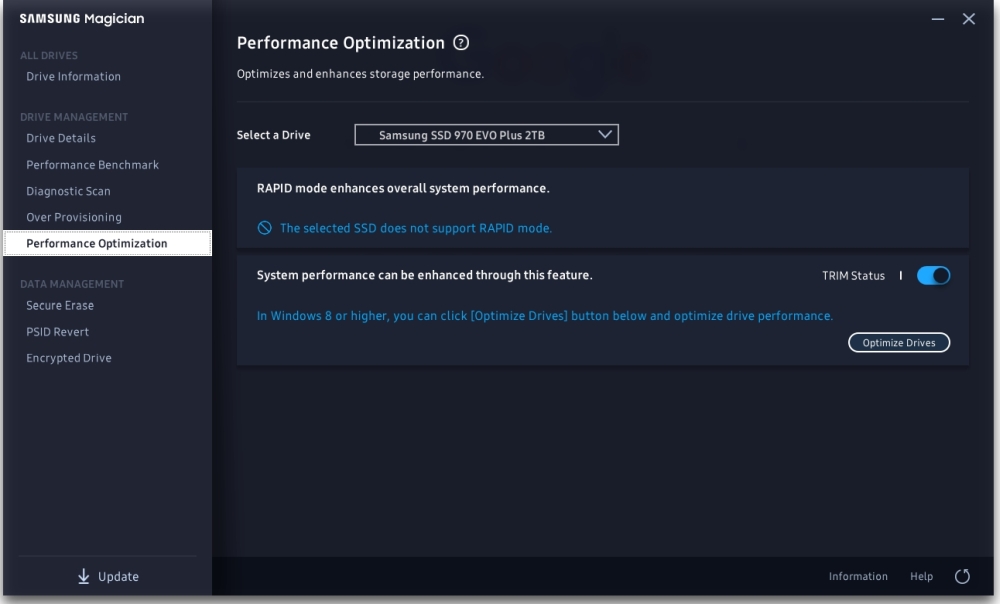
Task: Open the Diagnostic Scan page
Action: (68, 191)
